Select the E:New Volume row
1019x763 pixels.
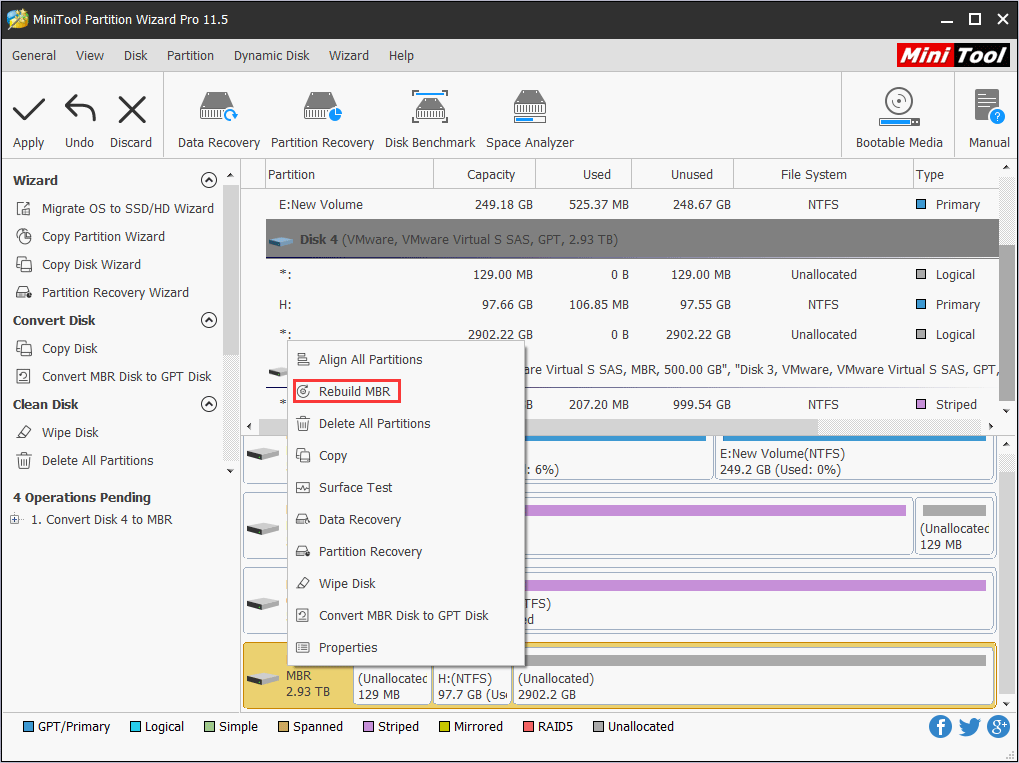click(x=632, y=205)
